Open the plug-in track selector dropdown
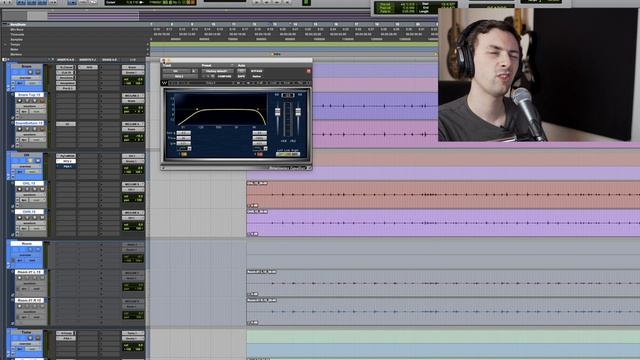Viewport: 640px width, 360px height. tap(177, 71)
